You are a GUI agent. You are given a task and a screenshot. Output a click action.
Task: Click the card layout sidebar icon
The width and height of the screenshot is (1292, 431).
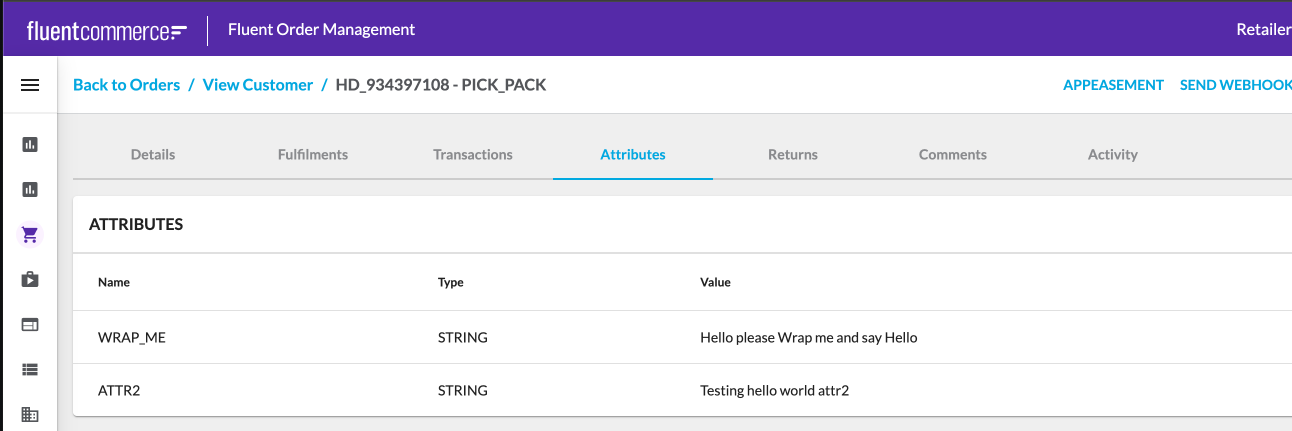30,324
